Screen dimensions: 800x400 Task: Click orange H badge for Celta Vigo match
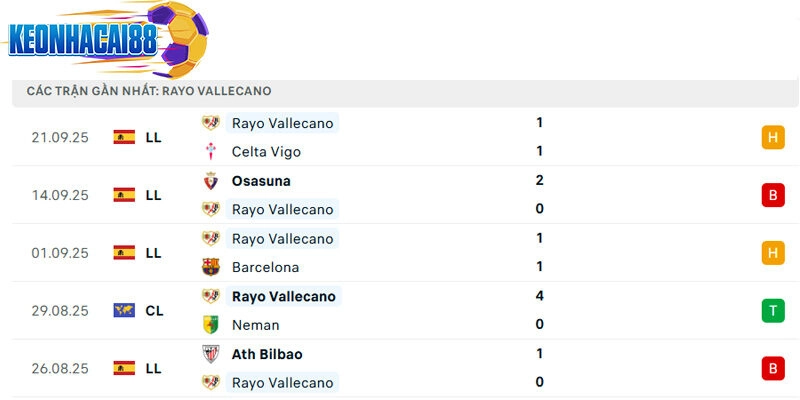(x=772, y=138)
